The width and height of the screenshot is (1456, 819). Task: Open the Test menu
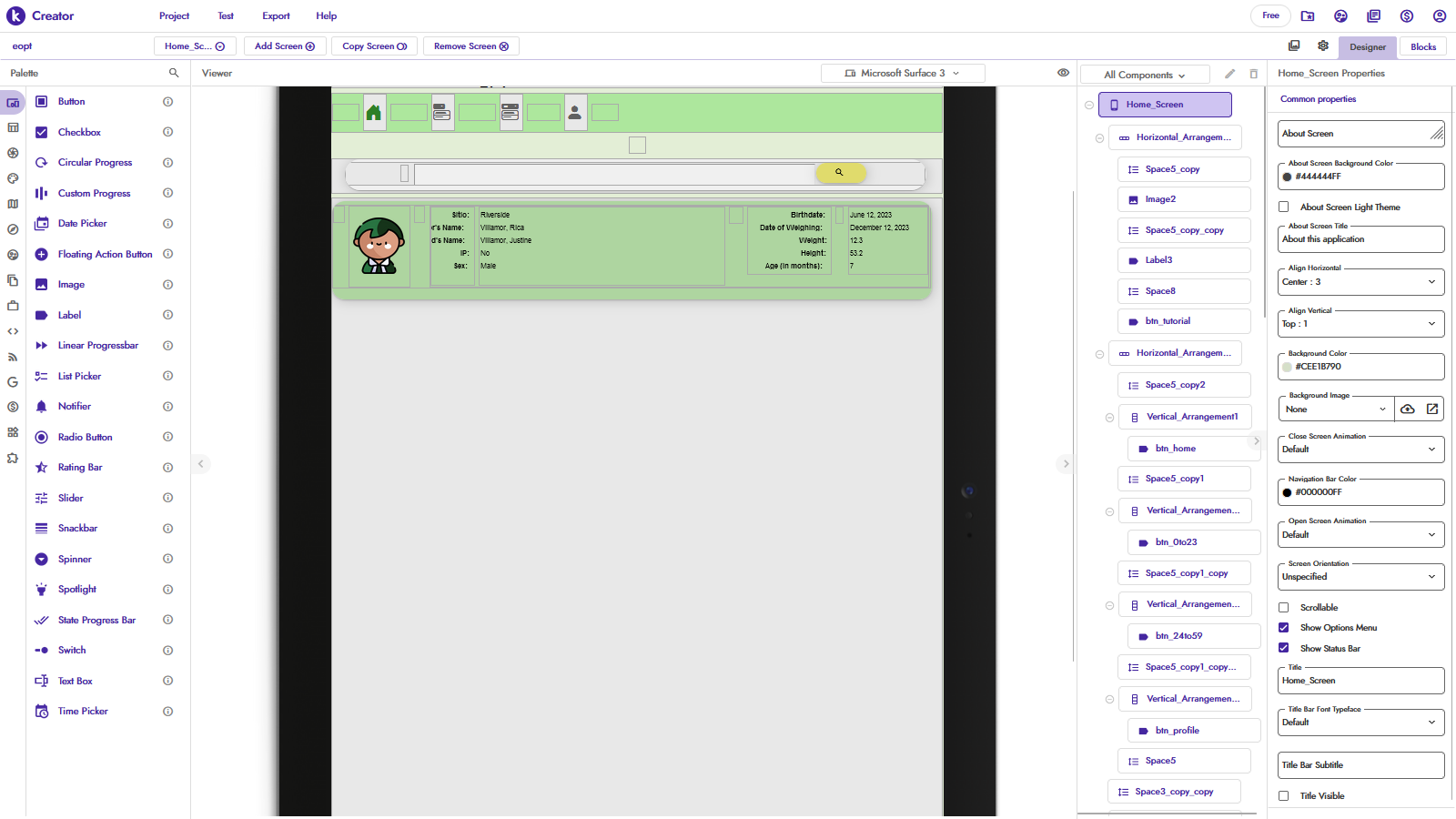226,16
